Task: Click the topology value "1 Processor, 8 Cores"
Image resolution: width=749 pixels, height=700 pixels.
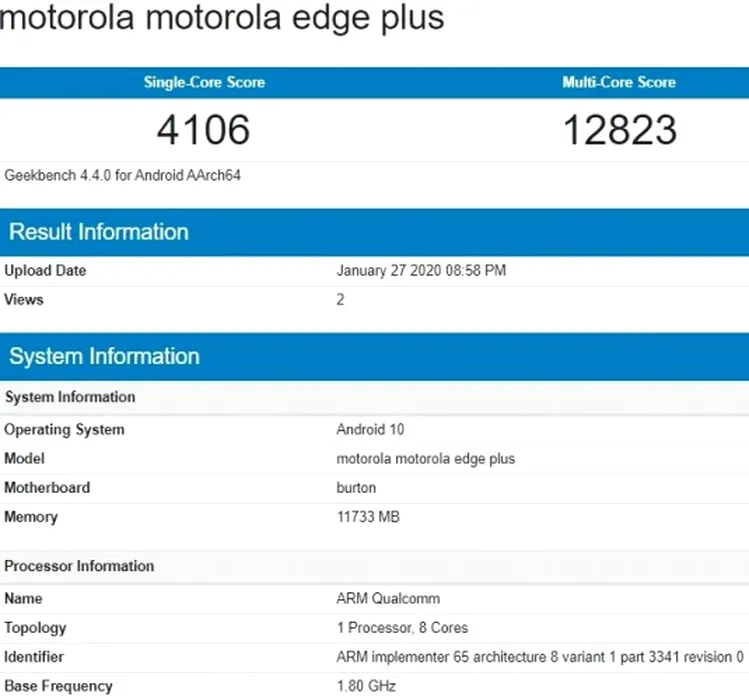Action: click(402, 628)
